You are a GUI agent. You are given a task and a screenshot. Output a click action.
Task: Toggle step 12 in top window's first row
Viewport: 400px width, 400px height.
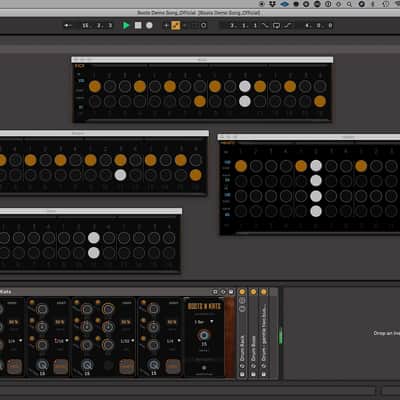pyautogui.click(x=260, y=86)
